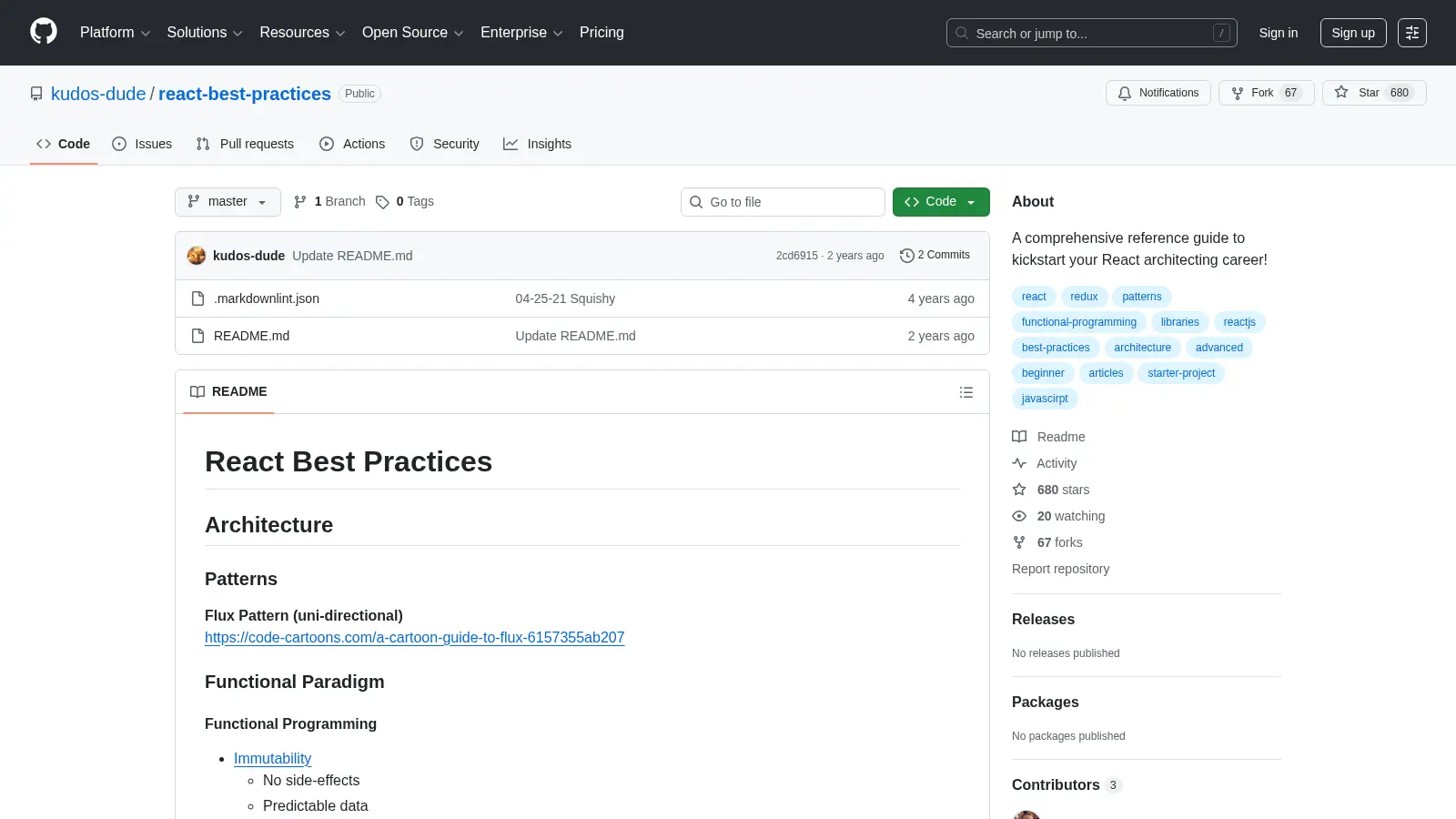Click the react topic tag
The width and height of the screenshot is (1456, 819).
click(1034, 297)
